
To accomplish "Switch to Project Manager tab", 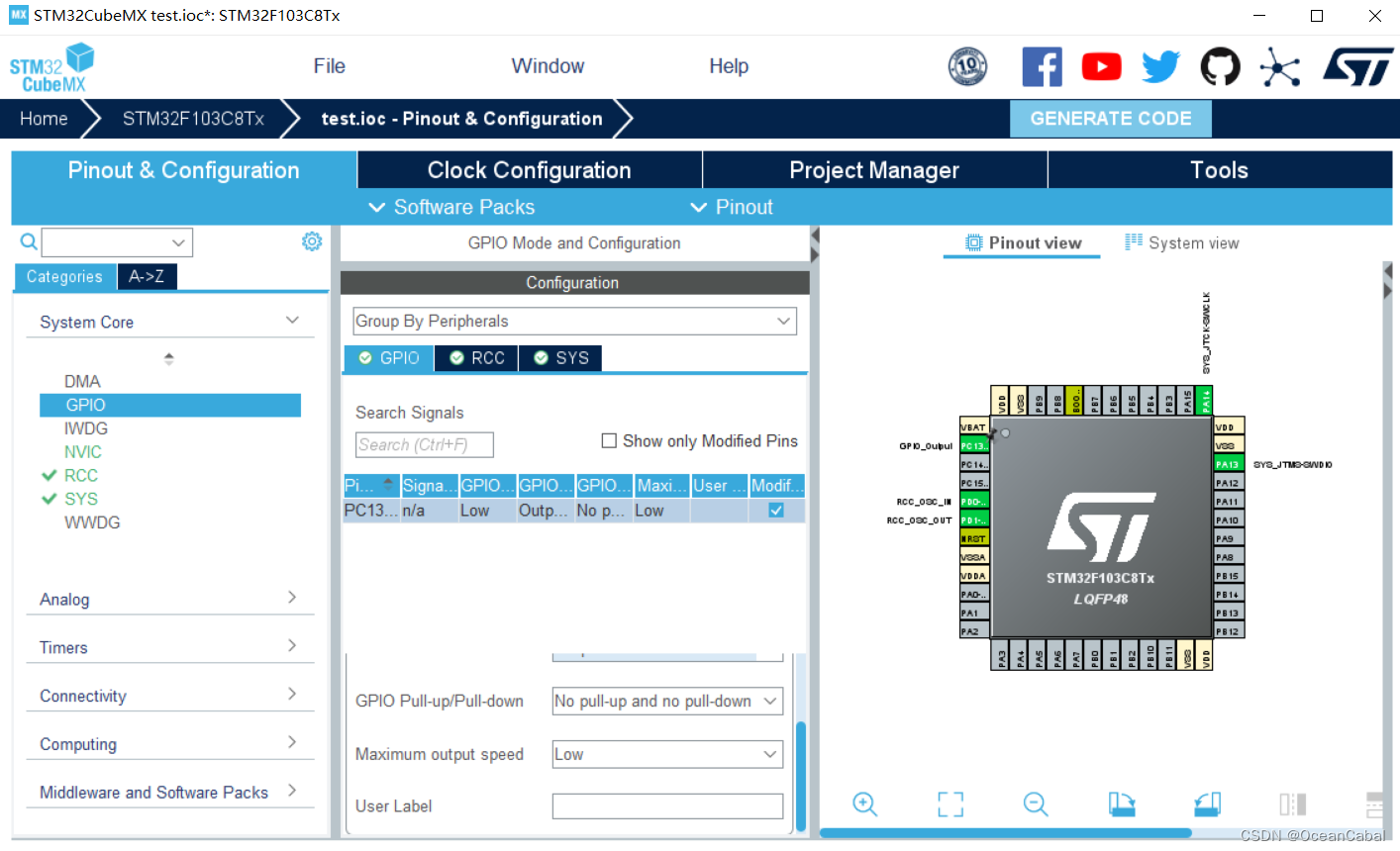I will (874, 170).
